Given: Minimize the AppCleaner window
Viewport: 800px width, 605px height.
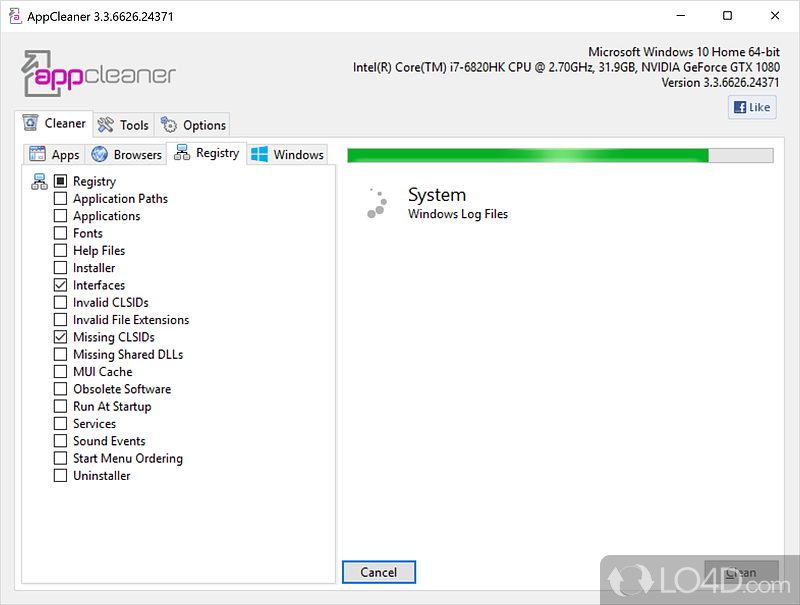Looking at the screenshot, I should 681,16.
